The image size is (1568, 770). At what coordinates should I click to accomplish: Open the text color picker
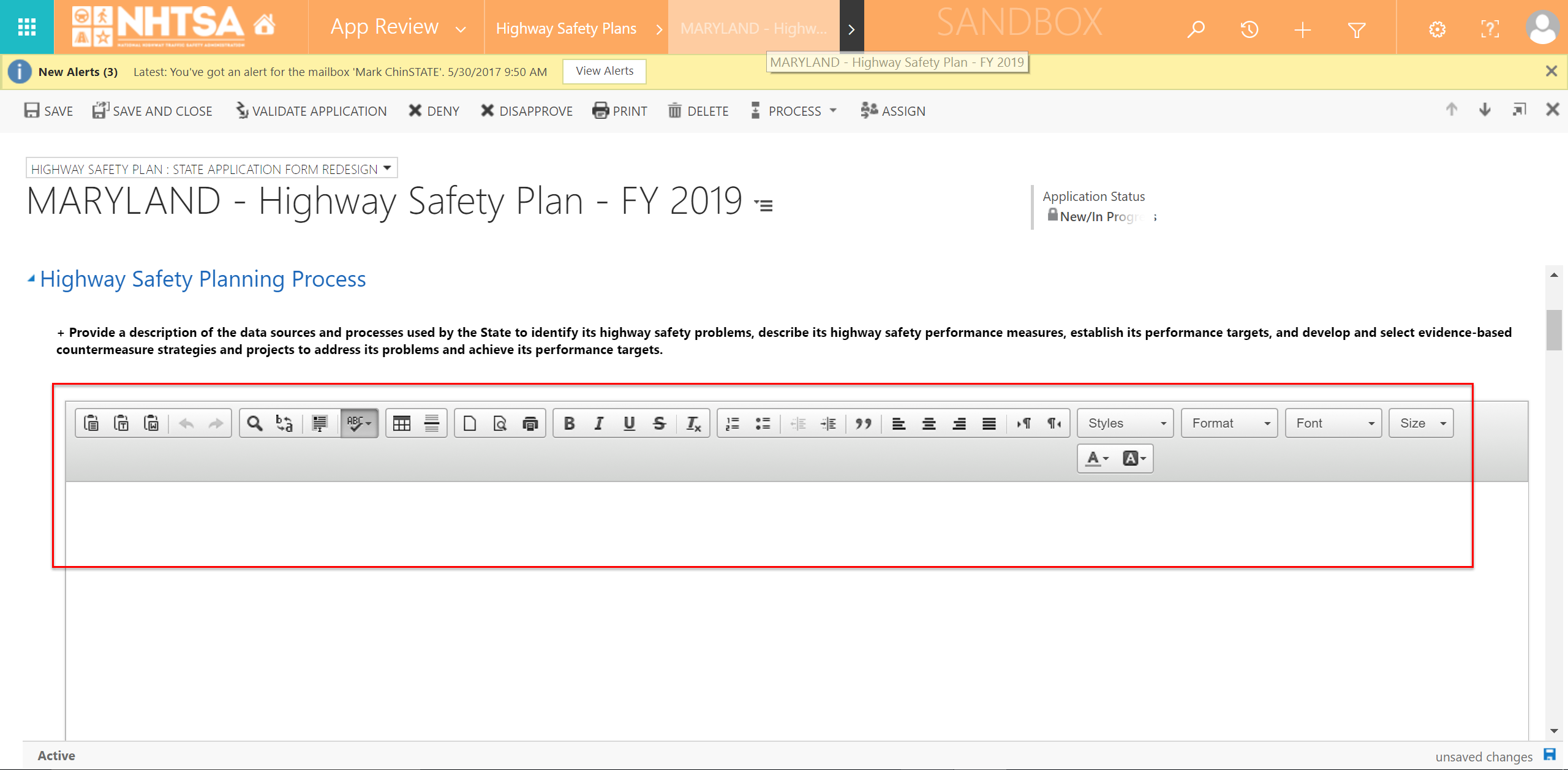[1097, 458]
